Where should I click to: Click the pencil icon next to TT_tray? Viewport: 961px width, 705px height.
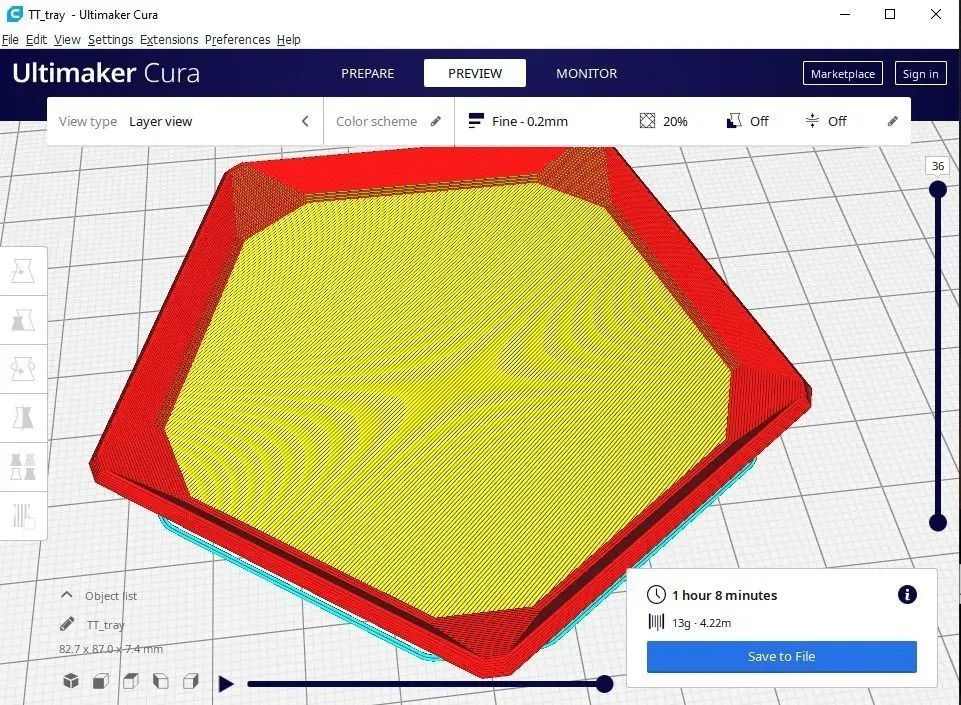tap(67, 624)
